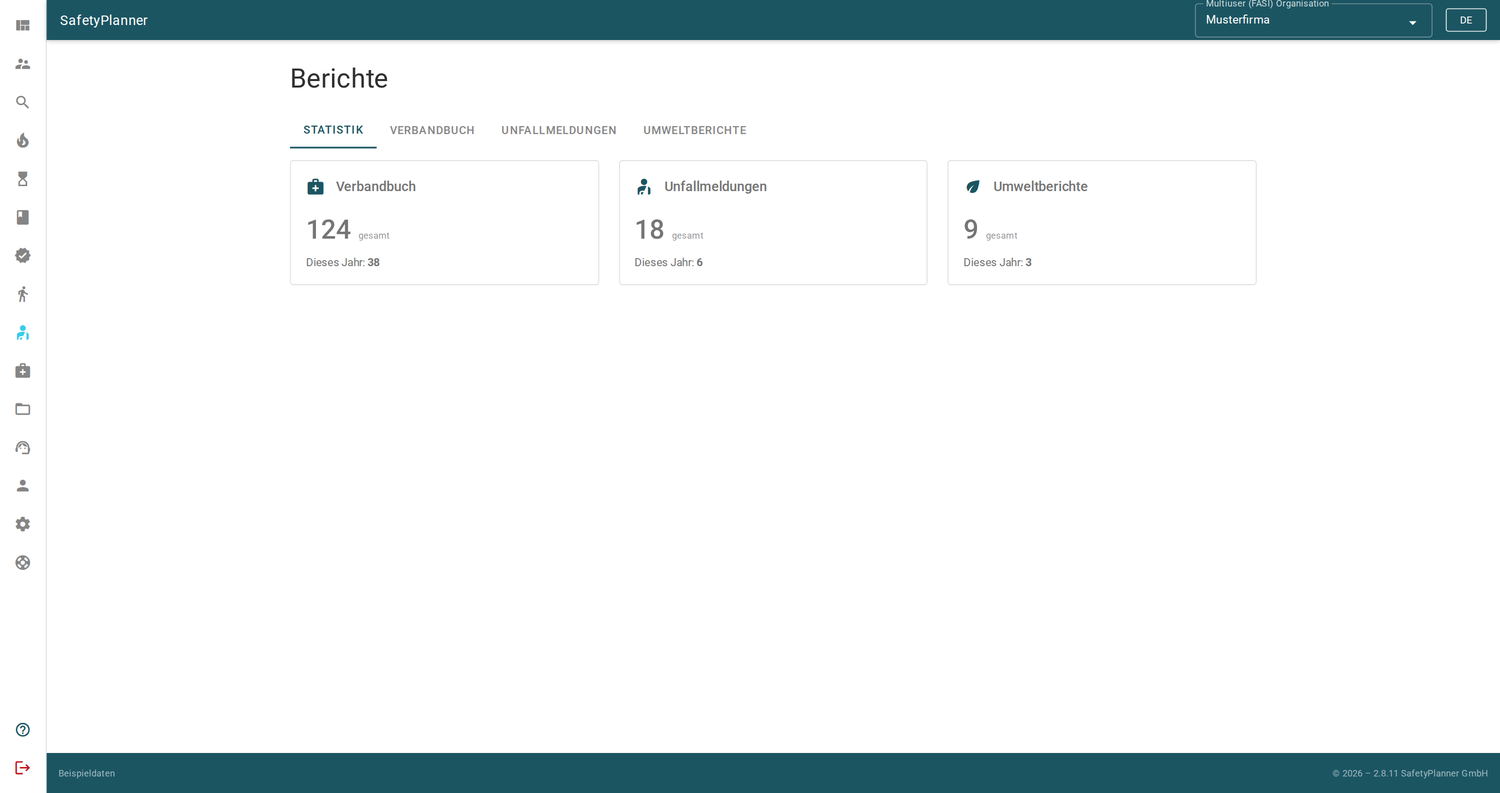Click the Beispieldaten footer text
Viewport: 1500px width, 793px height.
coord(86,773)
